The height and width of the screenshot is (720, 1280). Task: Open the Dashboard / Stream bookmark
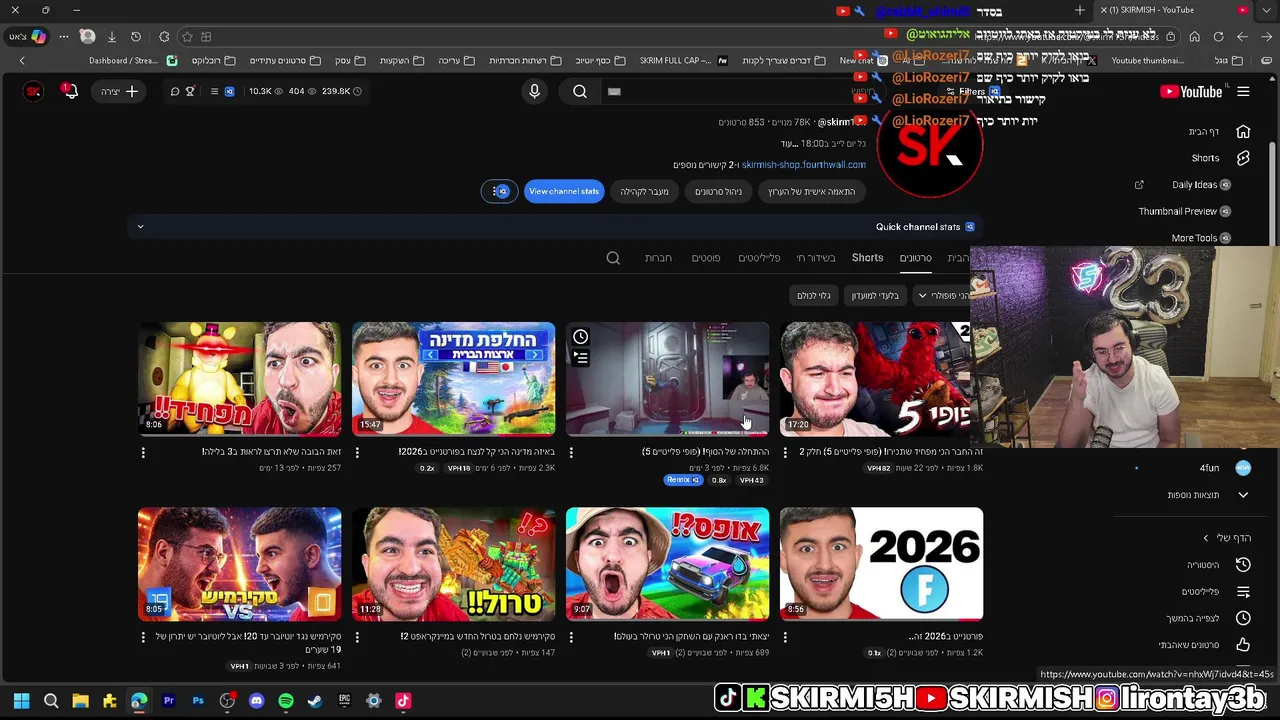point(133,61)
